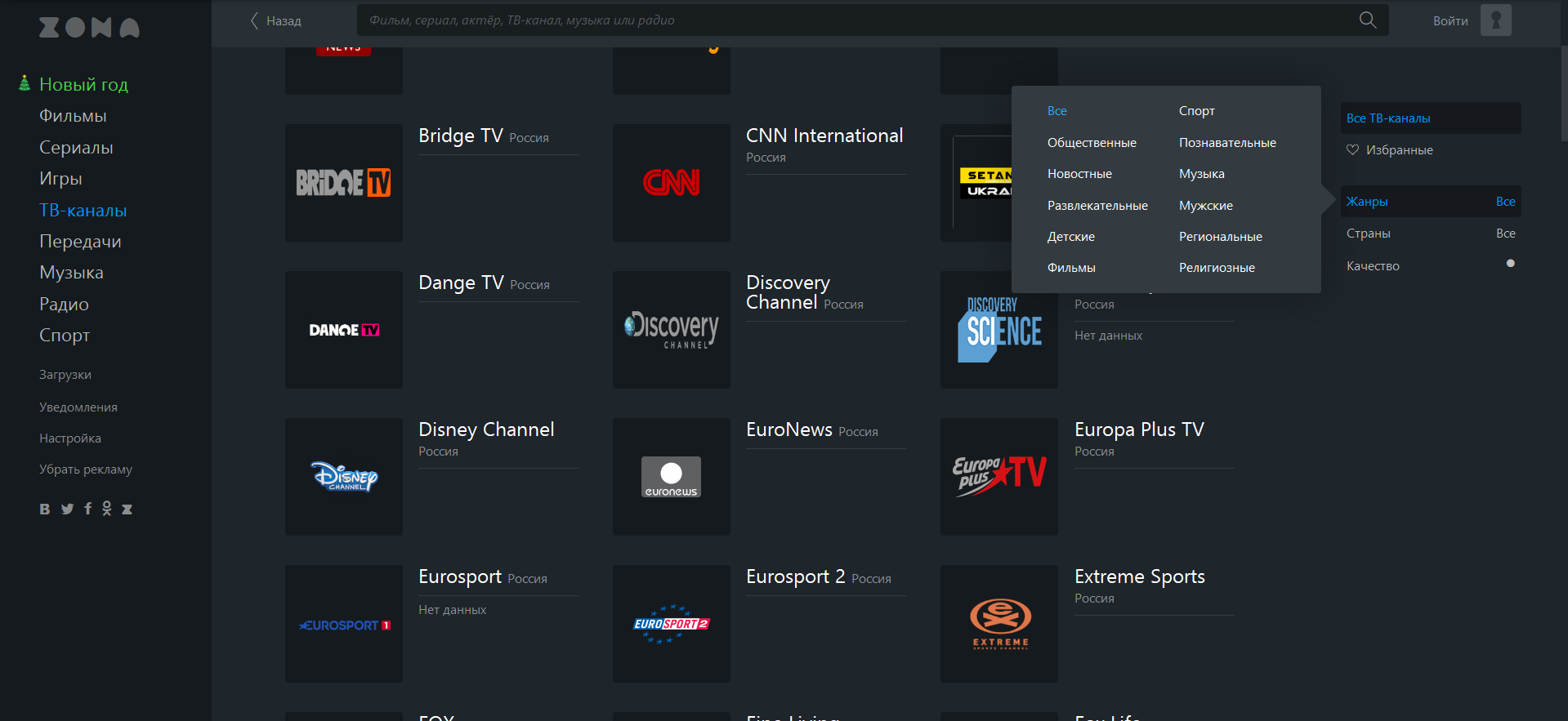Open Фильмы in the sidebar
The image size is (1568, 721).
[x=73, y=116]
